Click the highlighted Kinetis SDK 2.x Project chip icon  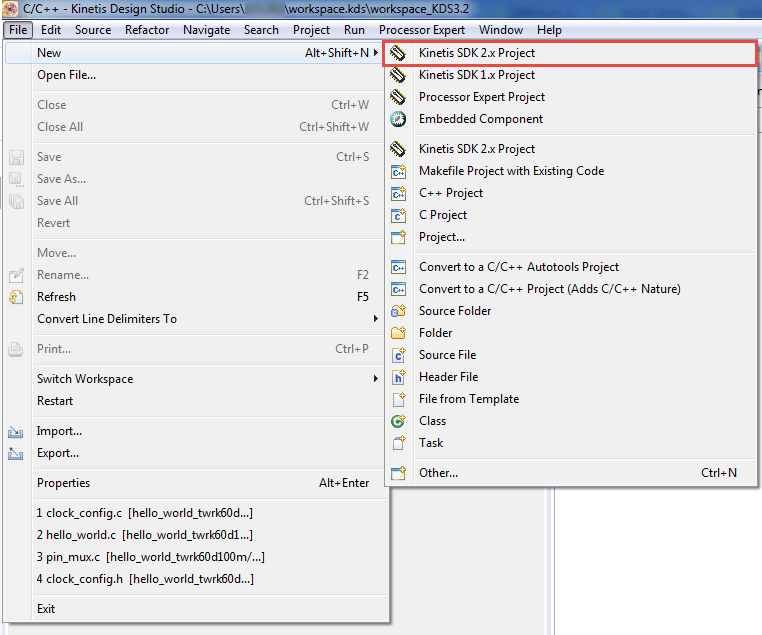pyautogui.click(x=398, y=53)
